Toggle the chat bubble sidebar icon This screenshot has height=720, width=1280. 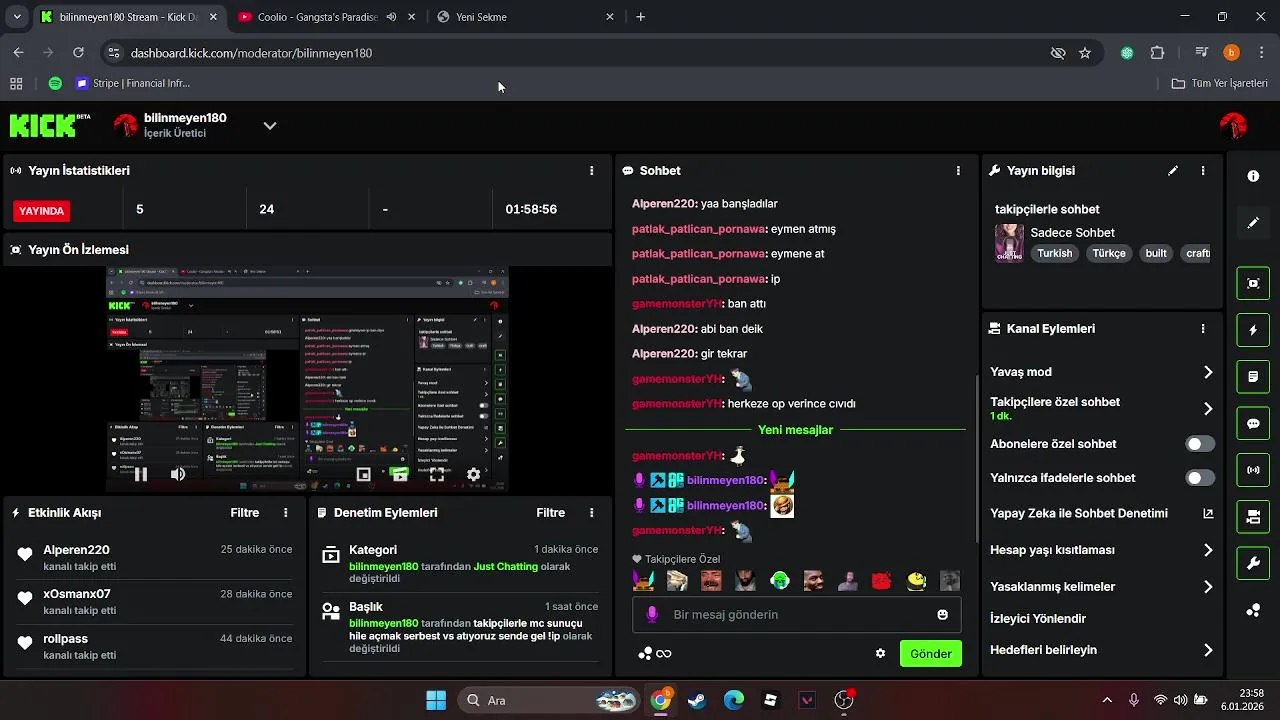click(1253, 423)
